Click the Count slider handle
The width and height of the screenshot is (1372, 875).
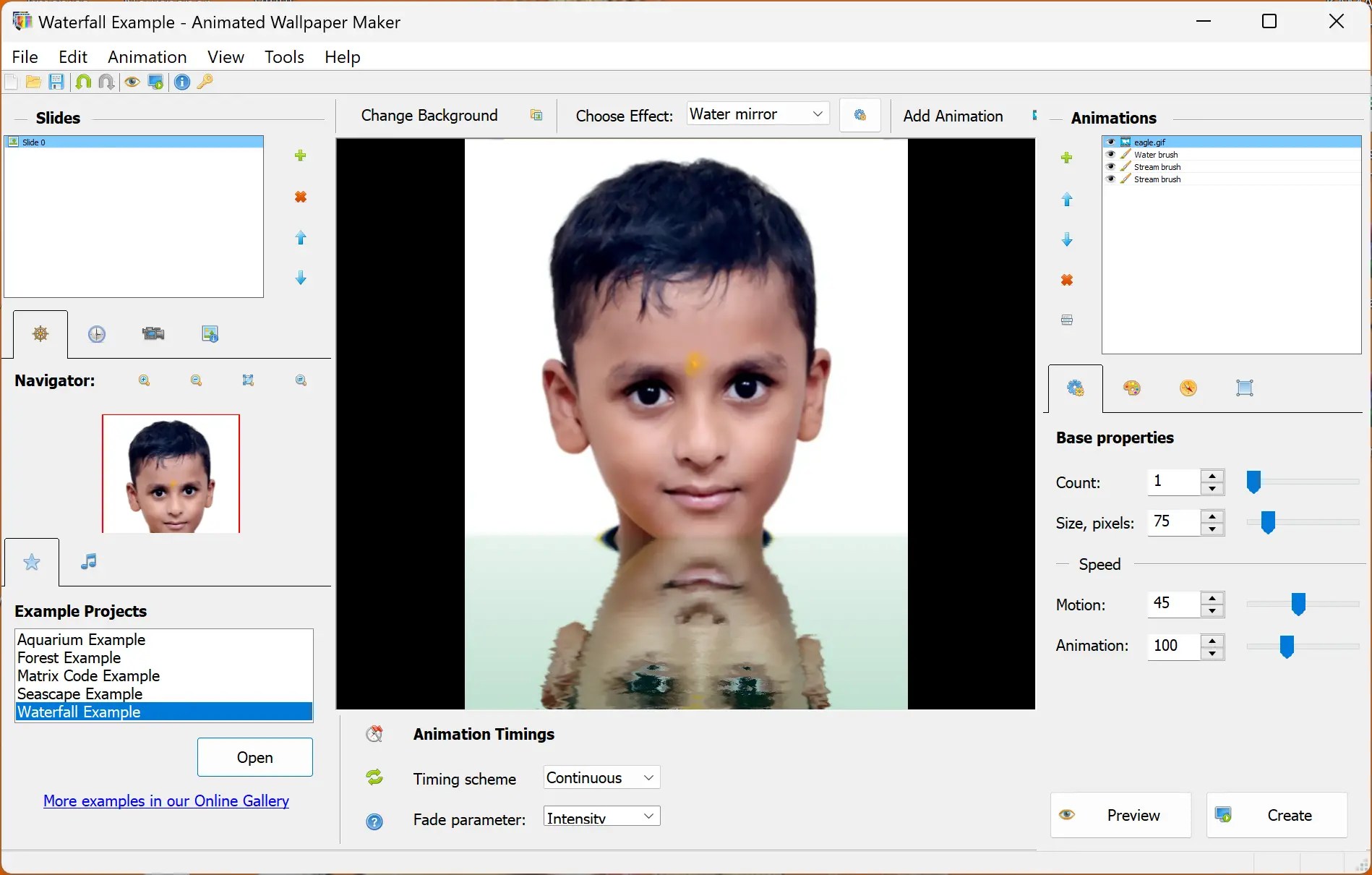(1254, 482)
